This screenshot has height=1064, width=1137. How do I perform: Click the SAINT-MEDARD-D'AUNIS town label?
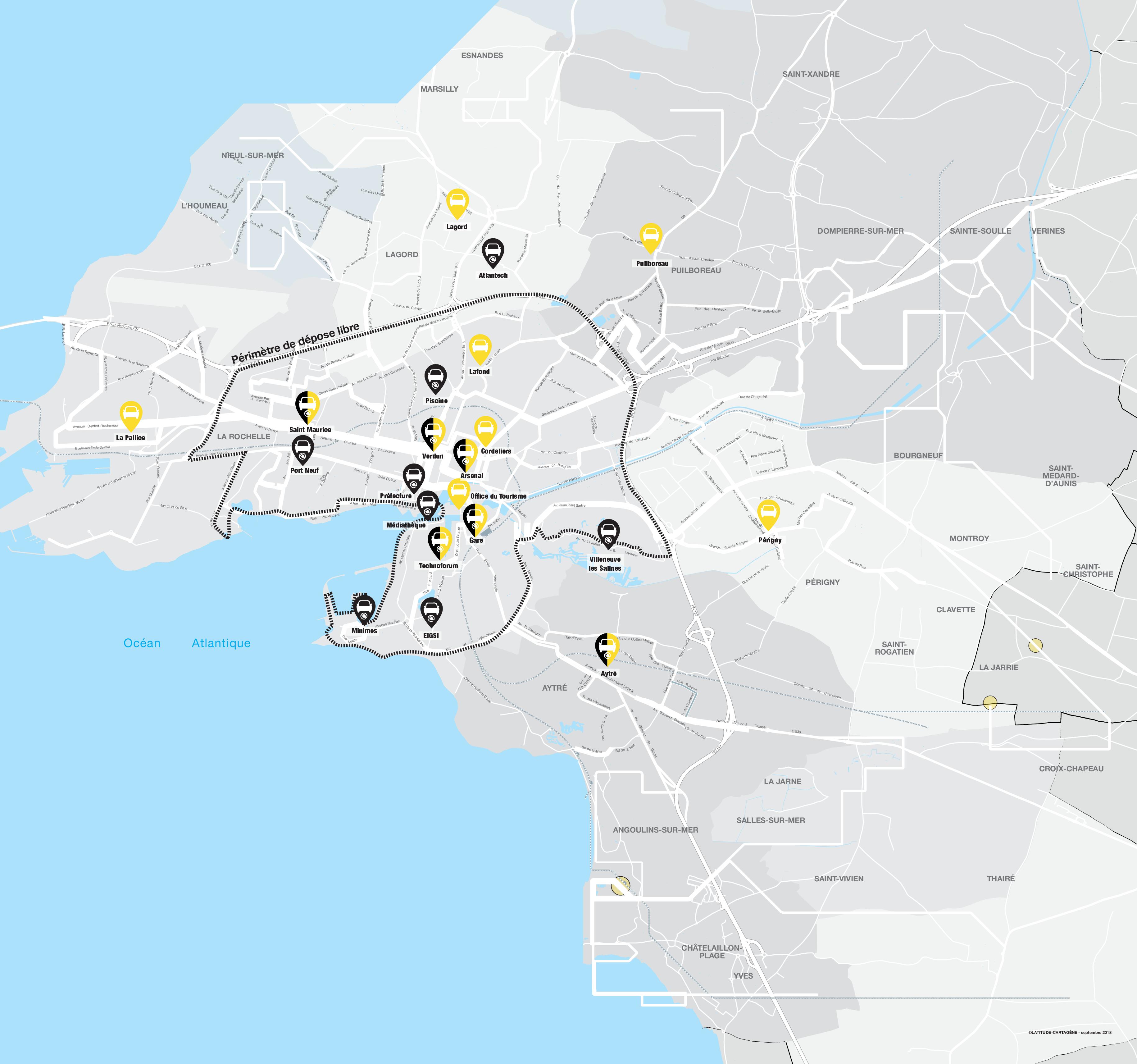(1061, 476)
